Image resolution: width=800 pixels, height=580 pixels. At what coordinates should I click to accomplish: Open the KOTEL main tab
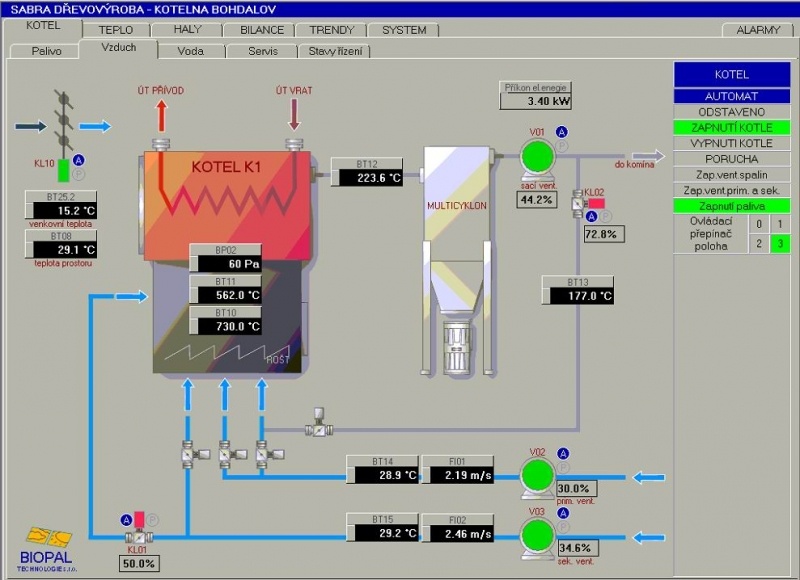(43, 26)
